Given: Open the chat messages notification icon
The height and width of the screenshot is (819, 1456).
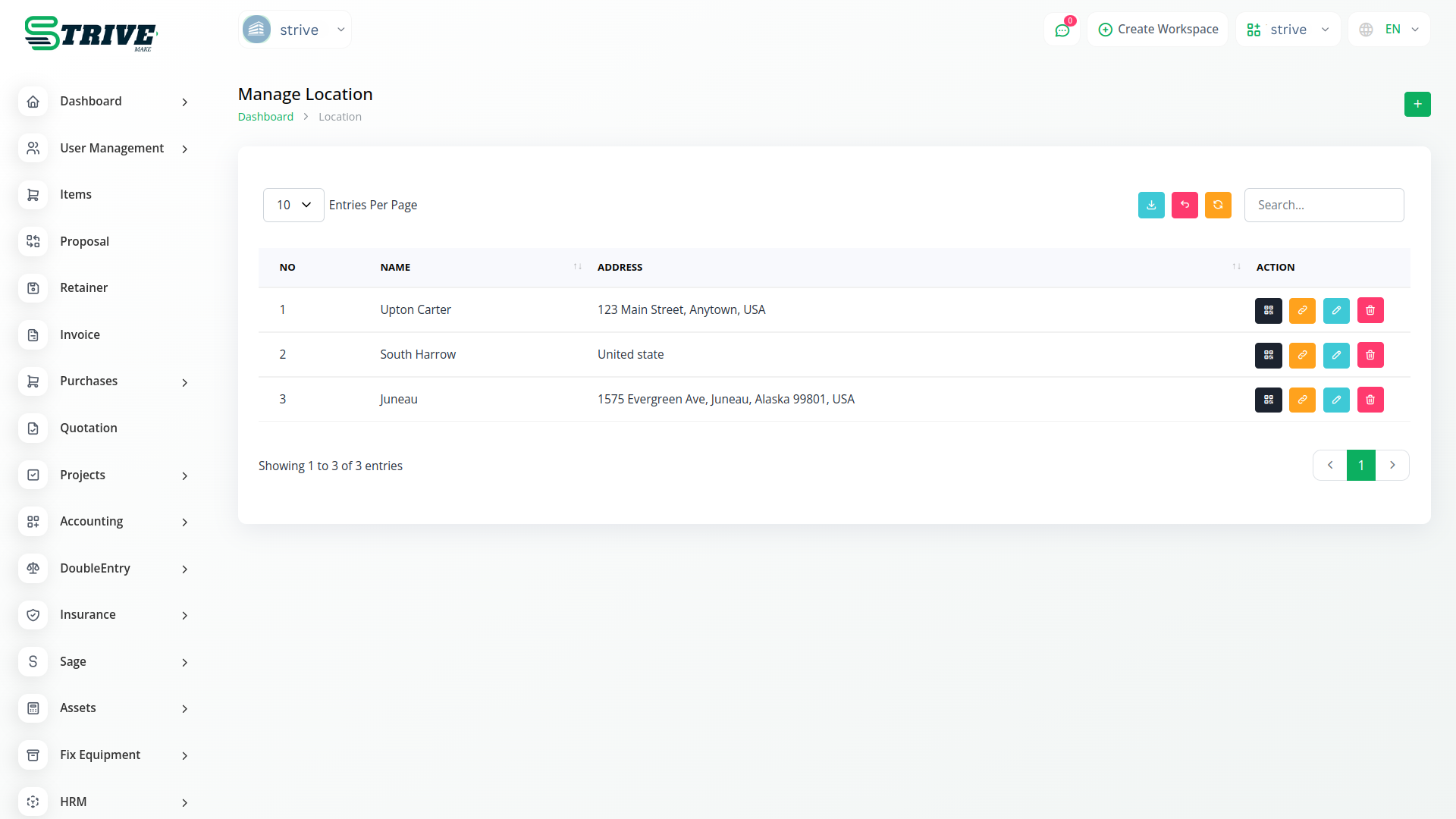Looking at the screenshot, I should pyautogui.click(x=1061, y=30).
